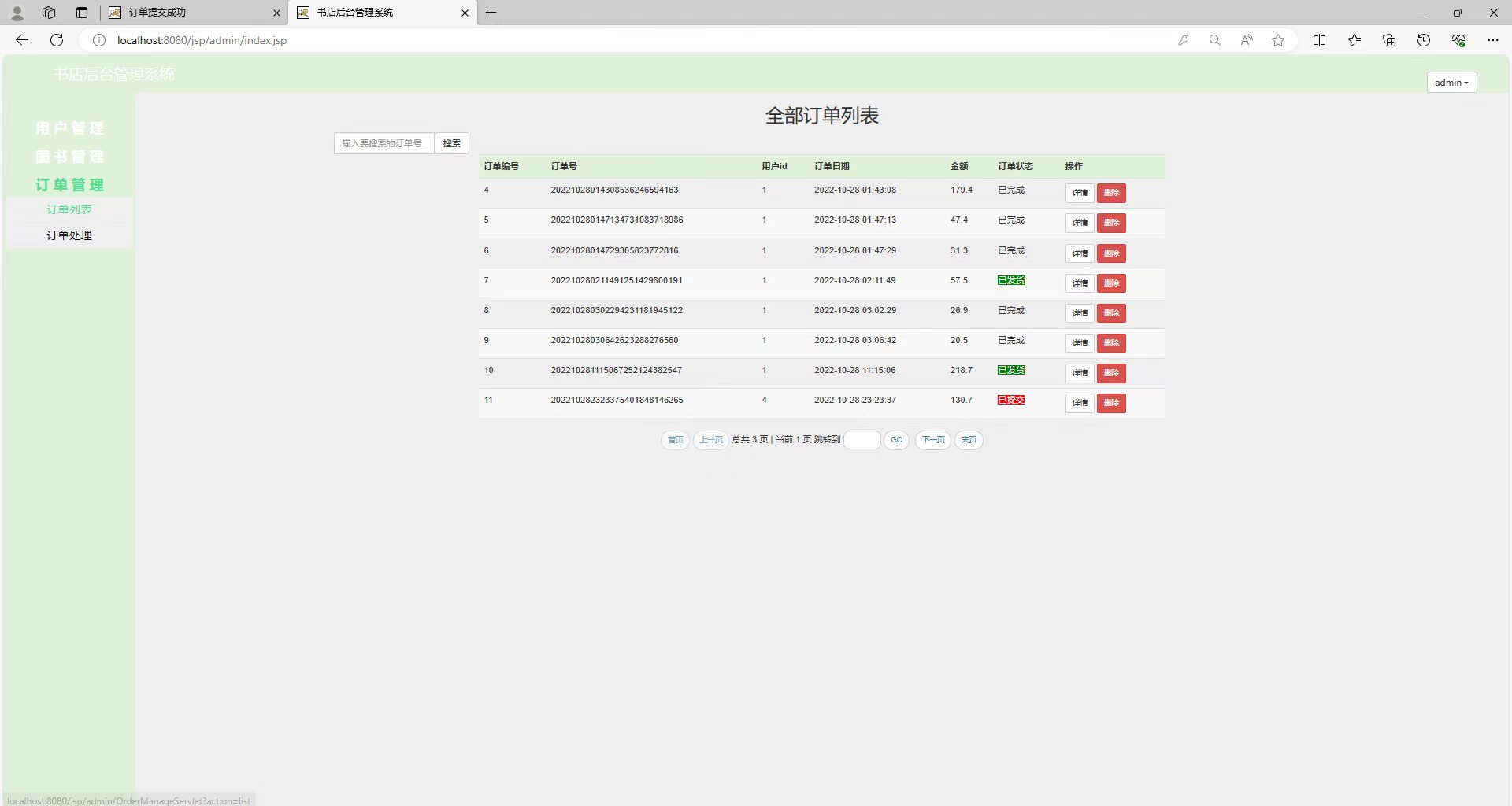The image size is (1512, 806).
Task: Focus the page jump input box
Action: coord(862,440)
